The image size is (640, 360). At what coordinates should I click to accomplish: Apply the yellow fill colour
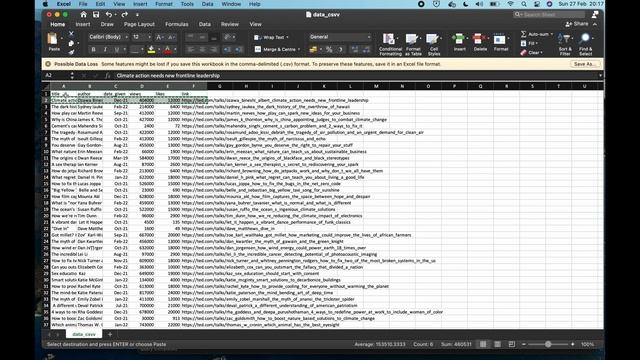151,50
